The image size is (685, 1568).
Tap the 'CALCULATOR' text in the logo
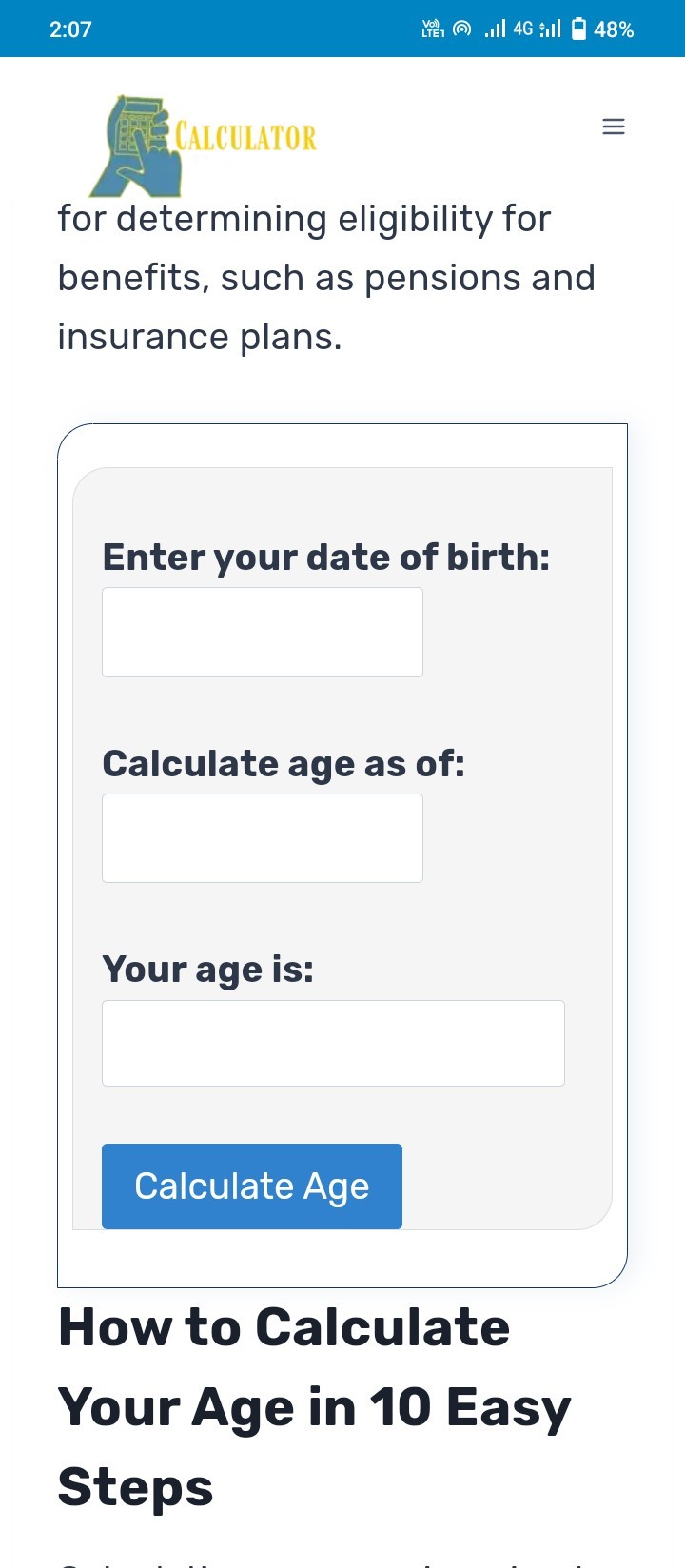(246, 138)
